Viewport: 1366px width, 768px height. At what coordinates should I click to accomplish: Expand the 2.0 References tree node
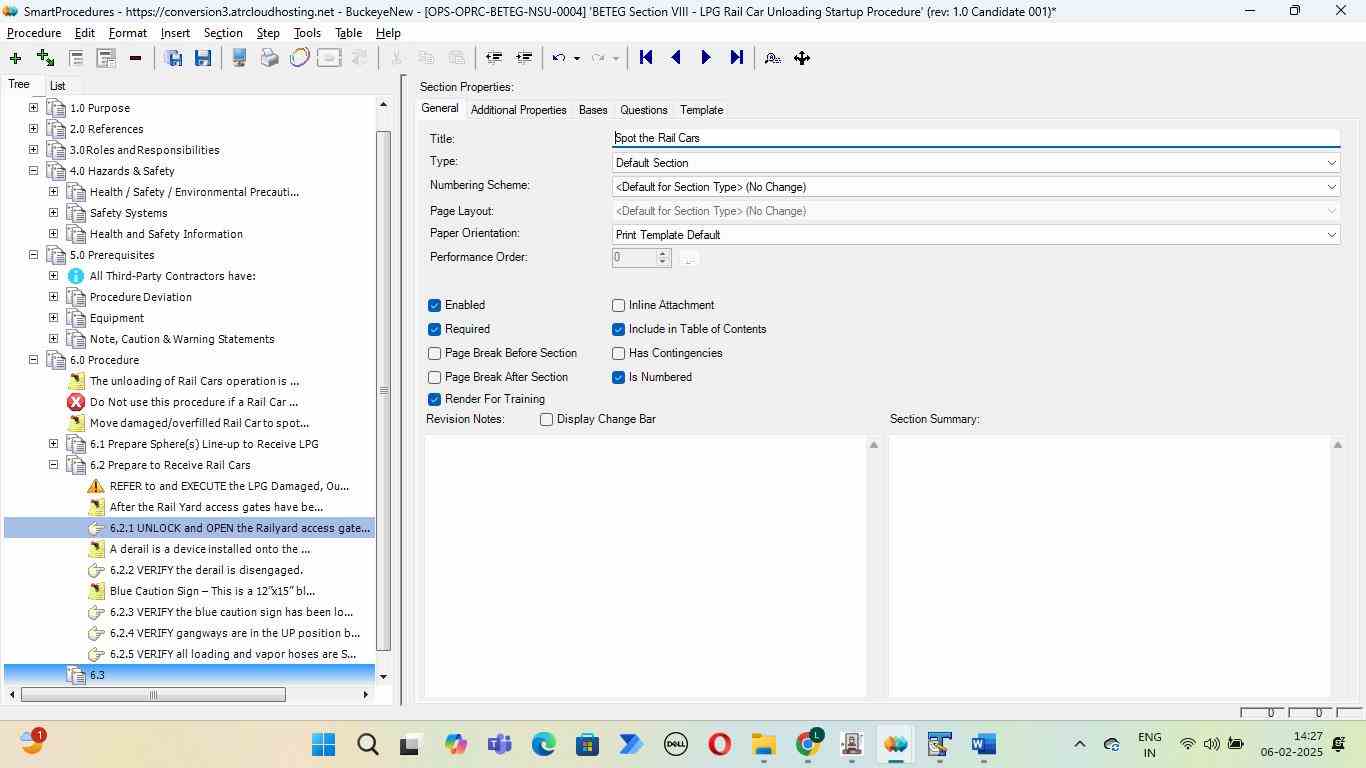pos(33,129)
